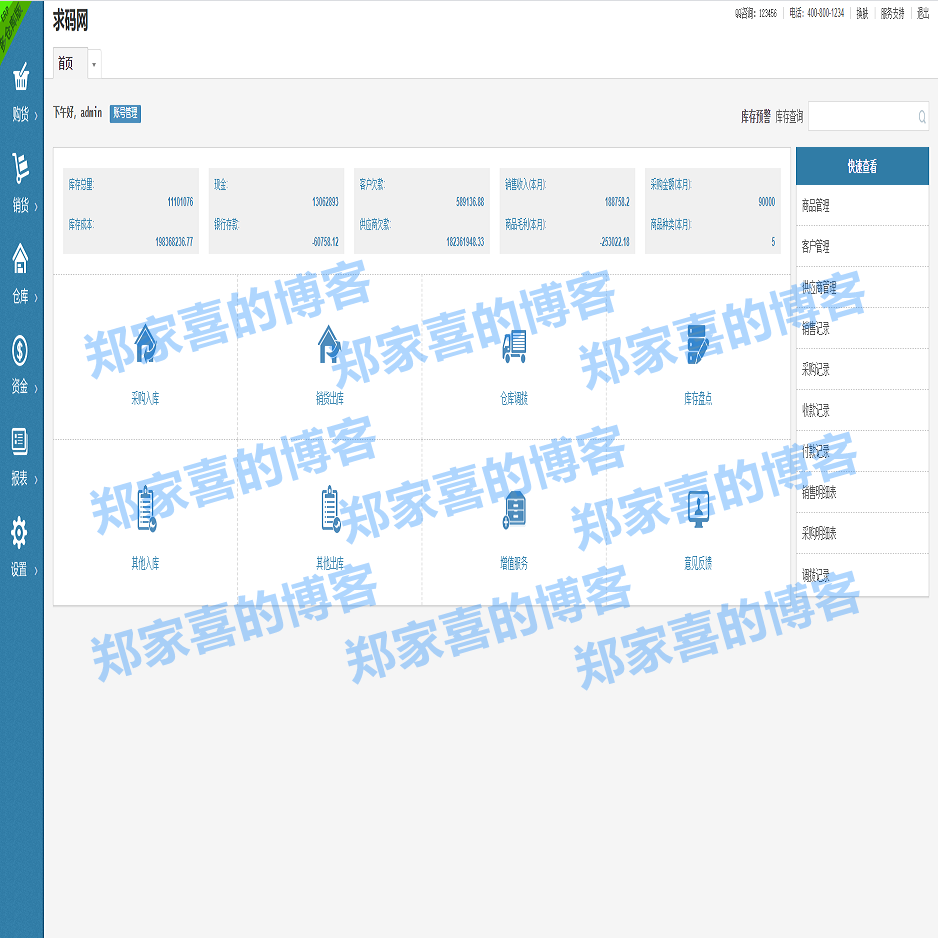Click the 仓库调拨 transfer icon

(x=514, y=346)
